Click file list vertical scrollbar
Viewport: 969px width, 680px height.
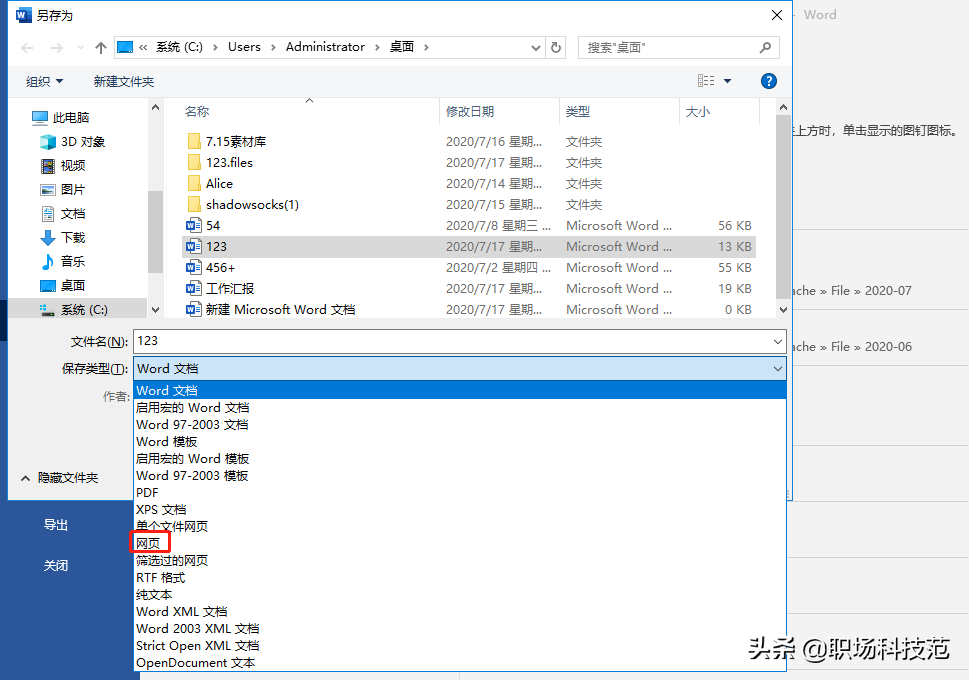(783, 208)
